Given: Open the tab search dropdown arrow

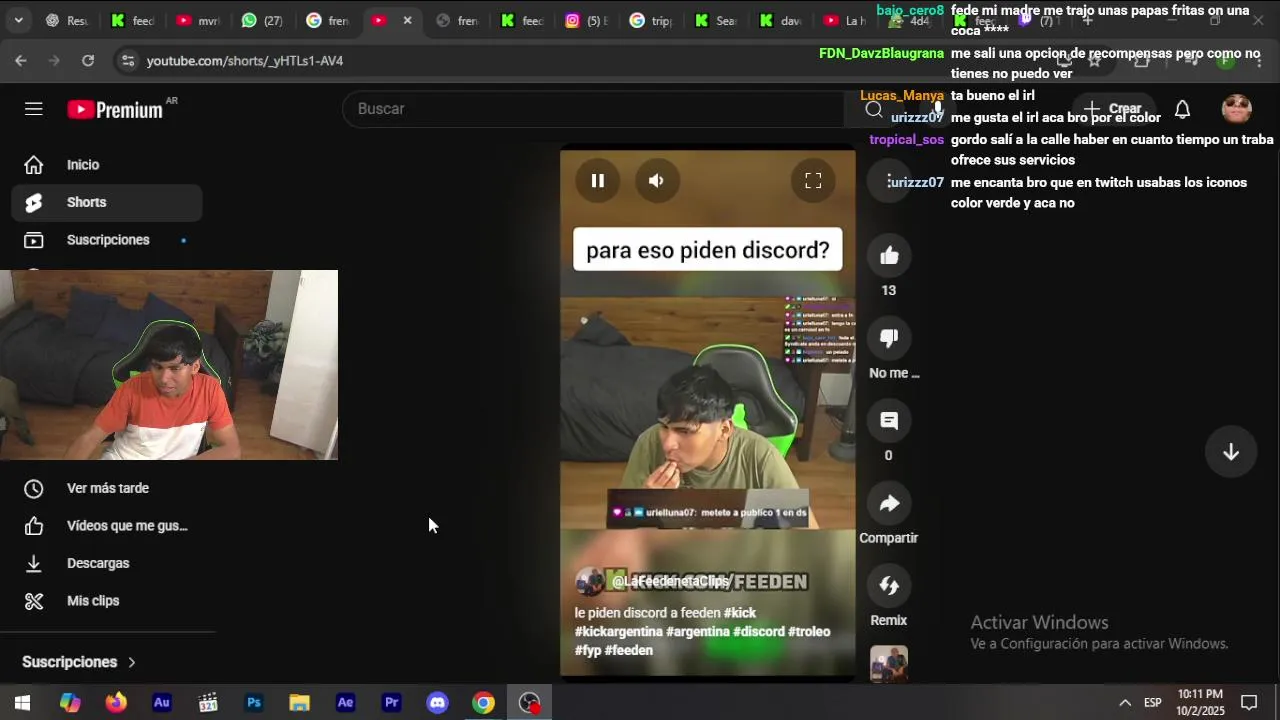Looking at the screenshot, I should pyautogui.click(x=18, y=20).
